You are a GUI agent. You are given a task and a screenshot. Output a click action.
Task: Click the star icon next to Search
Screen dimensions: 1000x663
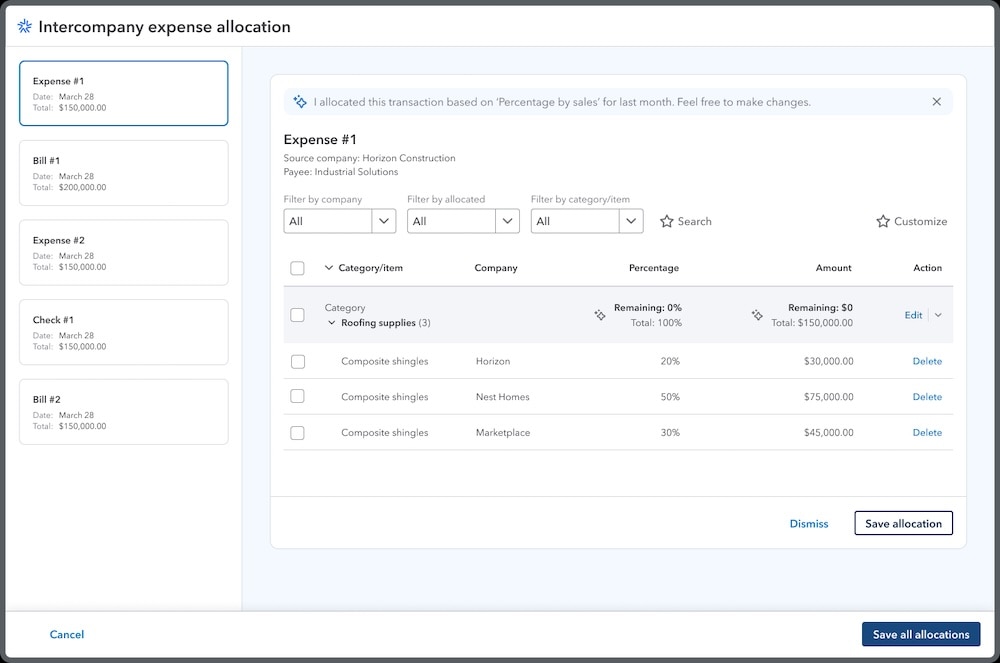tap(666, 221)
